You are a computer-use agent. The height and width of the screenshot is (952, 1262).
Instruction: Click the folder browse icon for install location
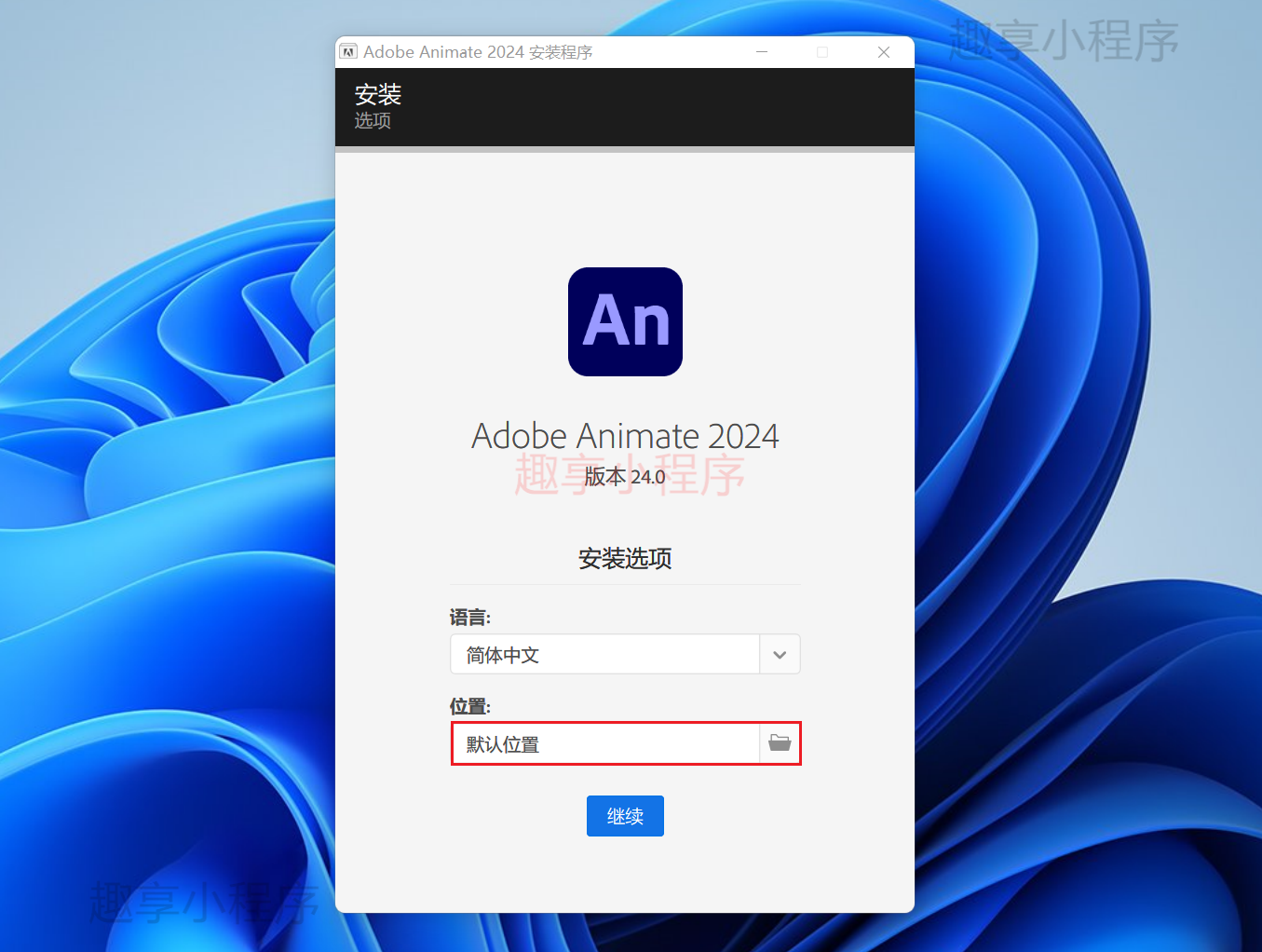point(780,743)
